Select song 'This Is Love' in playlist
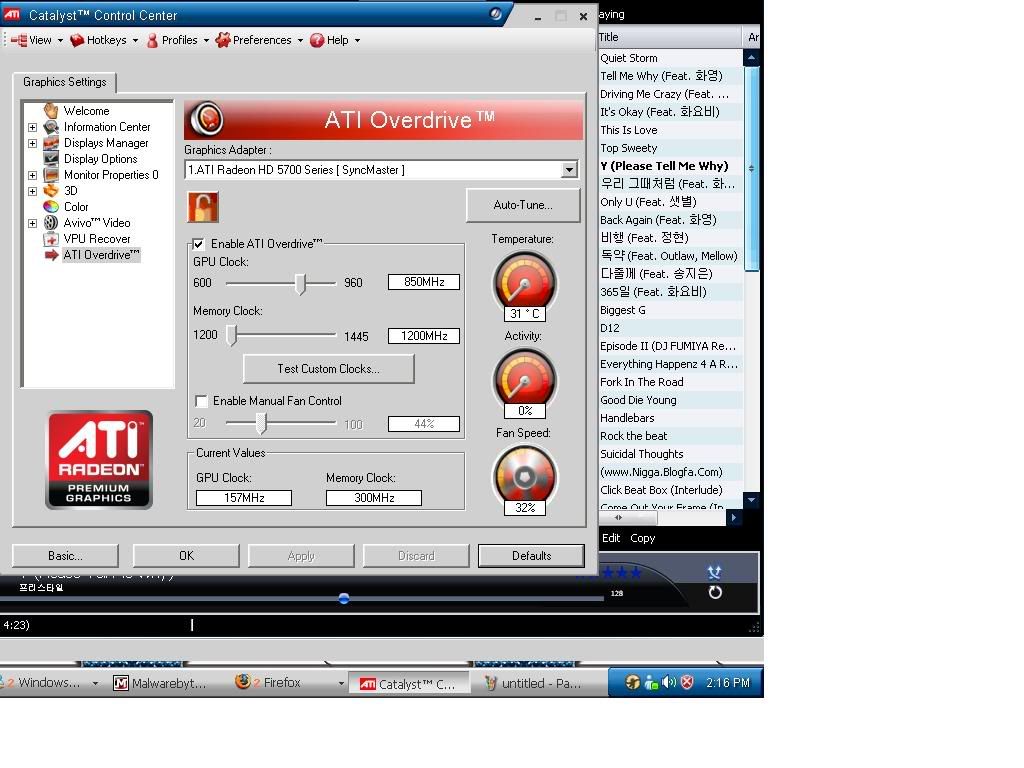 point(629,130)
